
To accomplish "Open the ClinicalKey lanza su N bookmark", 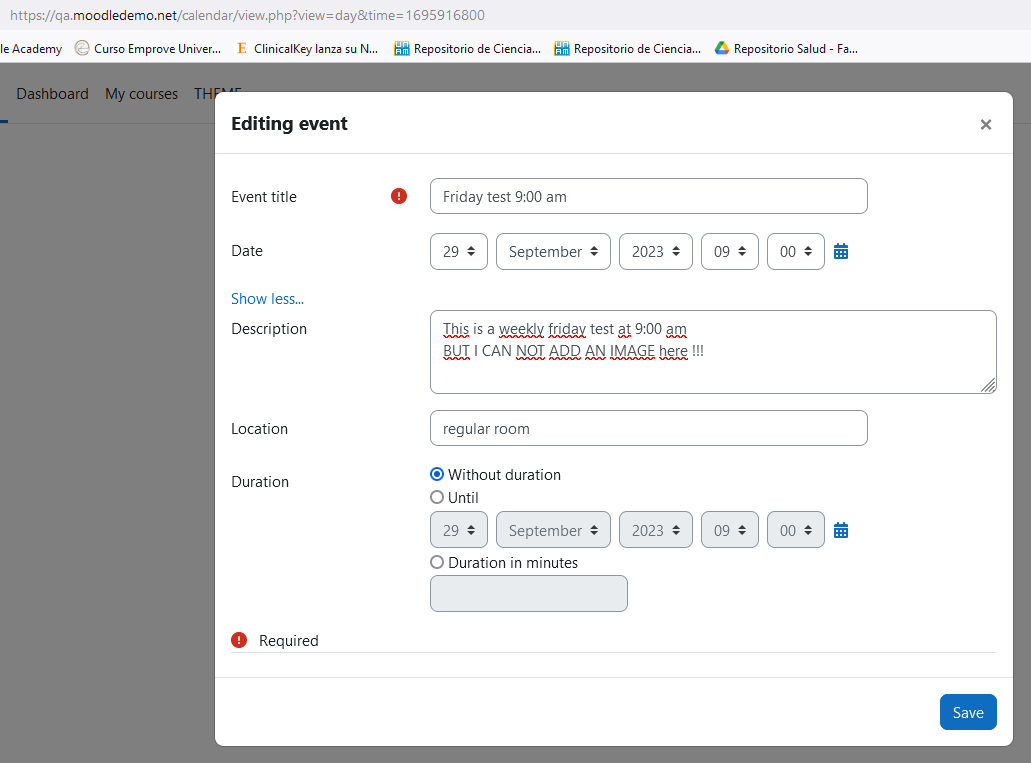I will [307, 49].
